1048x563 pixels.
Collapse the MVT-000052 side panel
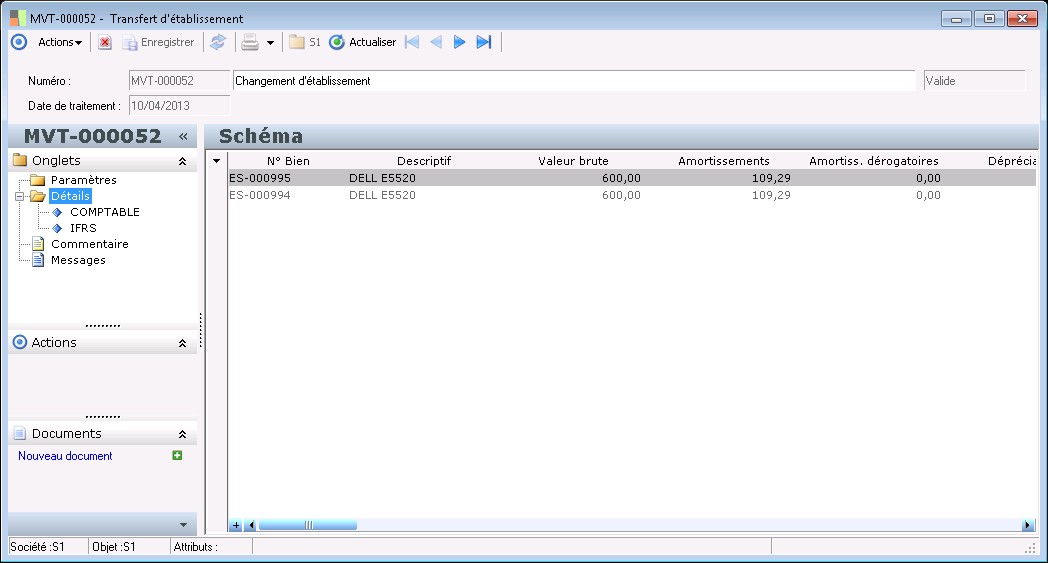pyautogui.click(x=183, y=136)
